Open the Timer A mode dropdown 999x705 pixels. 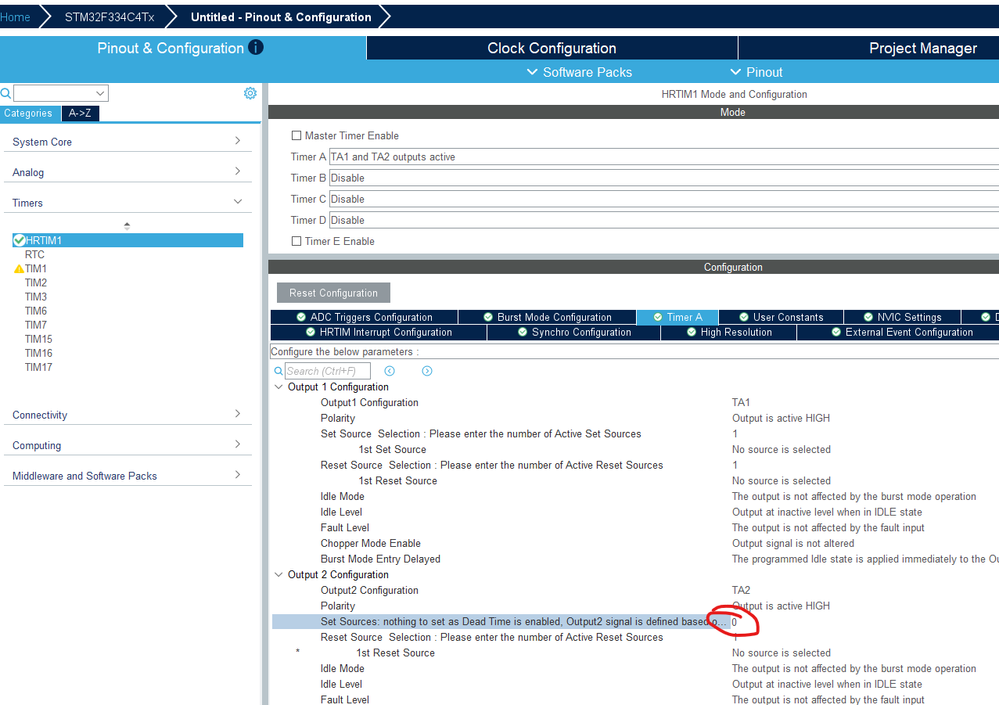point(663,157)
